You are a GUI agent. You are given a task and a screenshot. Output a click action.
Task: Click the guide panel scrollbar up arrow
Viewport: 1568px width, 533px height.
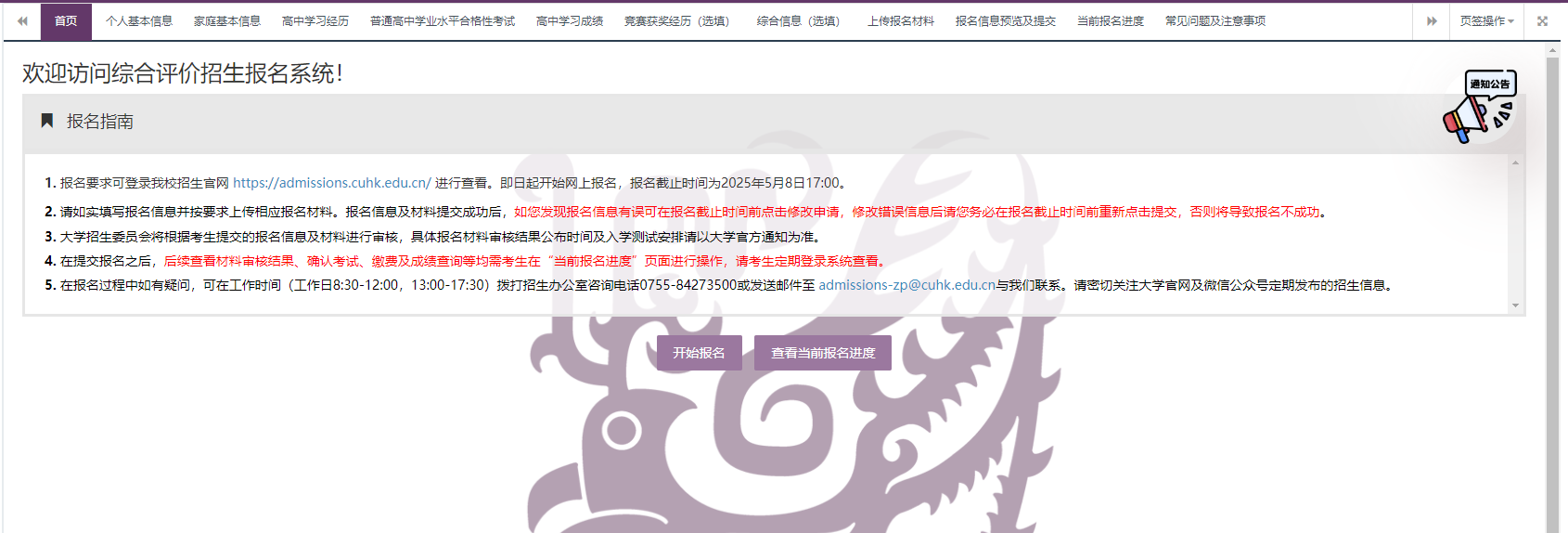[x=1515, y=162]
